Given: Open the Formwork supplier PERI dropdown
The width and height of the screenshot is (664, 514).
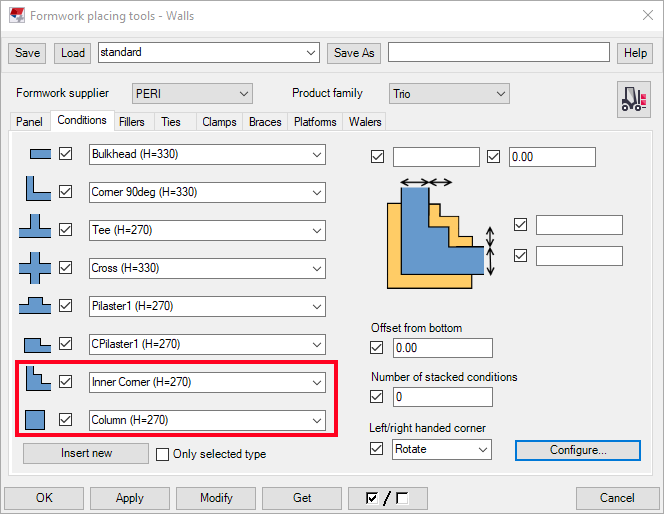Looking at the screenshot, I should click(x=192, y=93).
